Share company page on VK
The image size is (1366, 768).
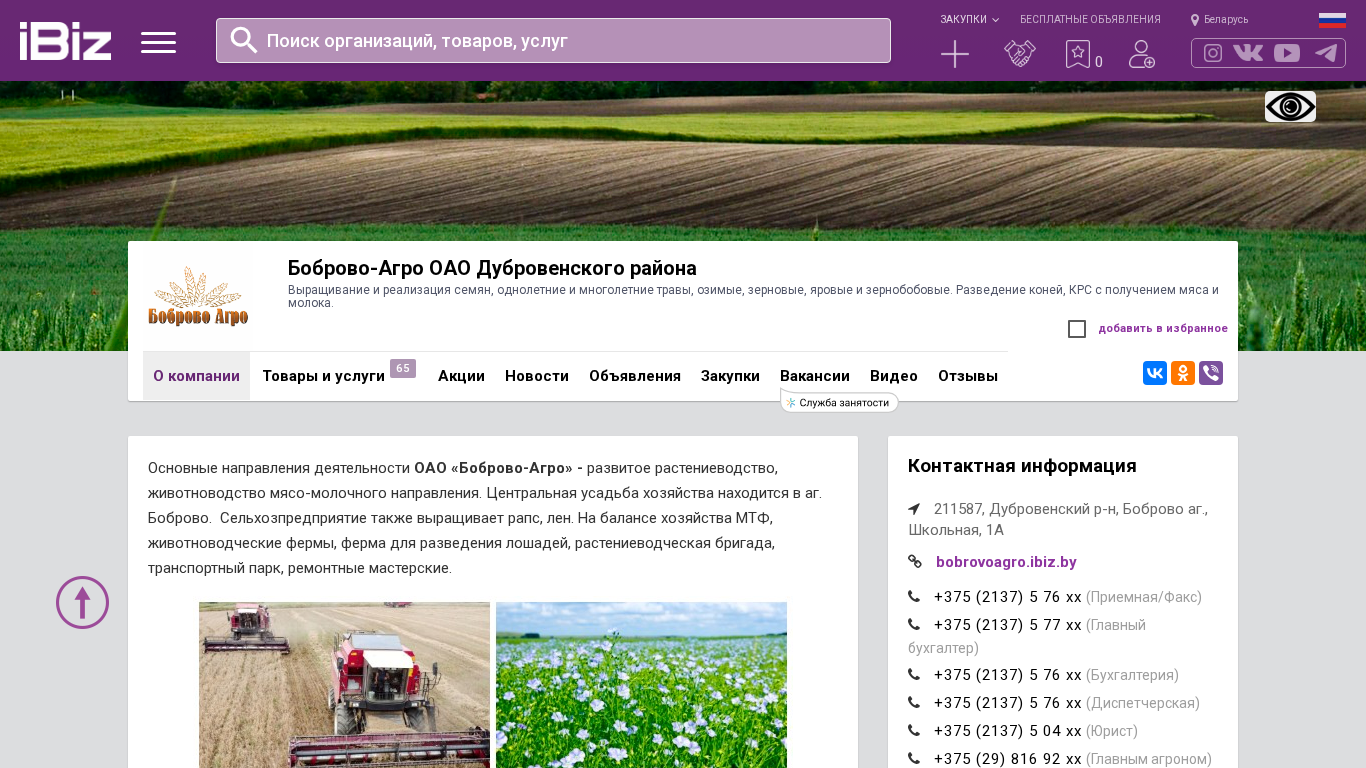(x=1155, y=373)
